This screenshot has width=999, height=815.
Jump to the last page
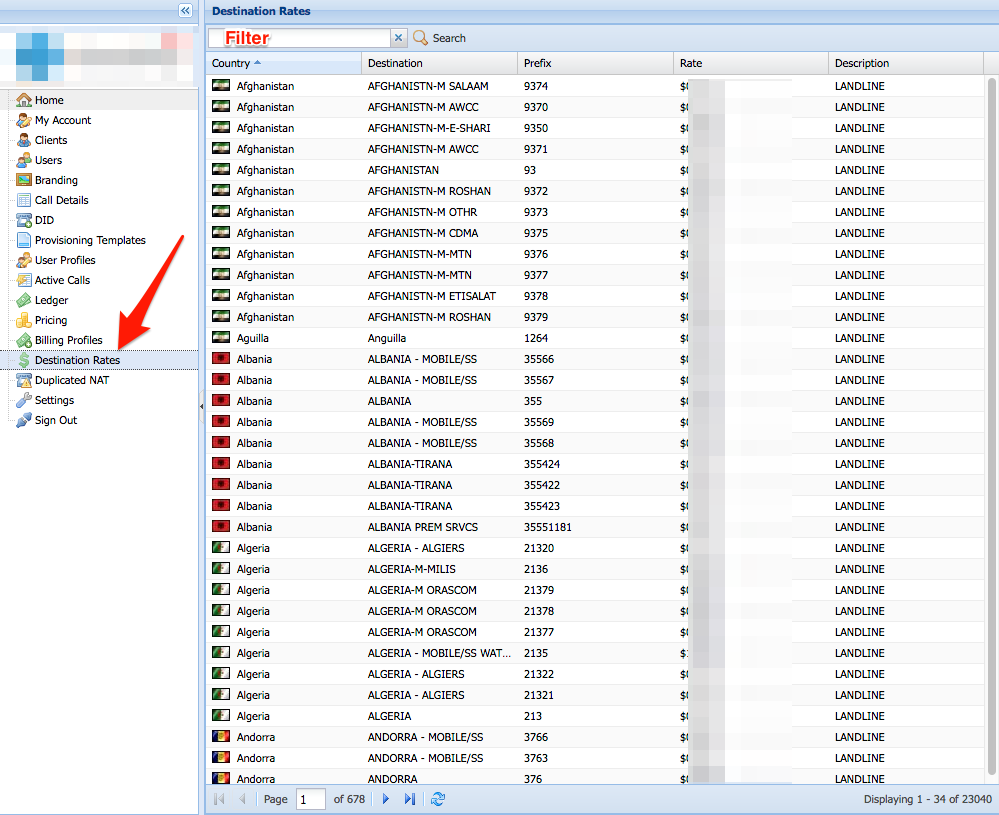410,798
